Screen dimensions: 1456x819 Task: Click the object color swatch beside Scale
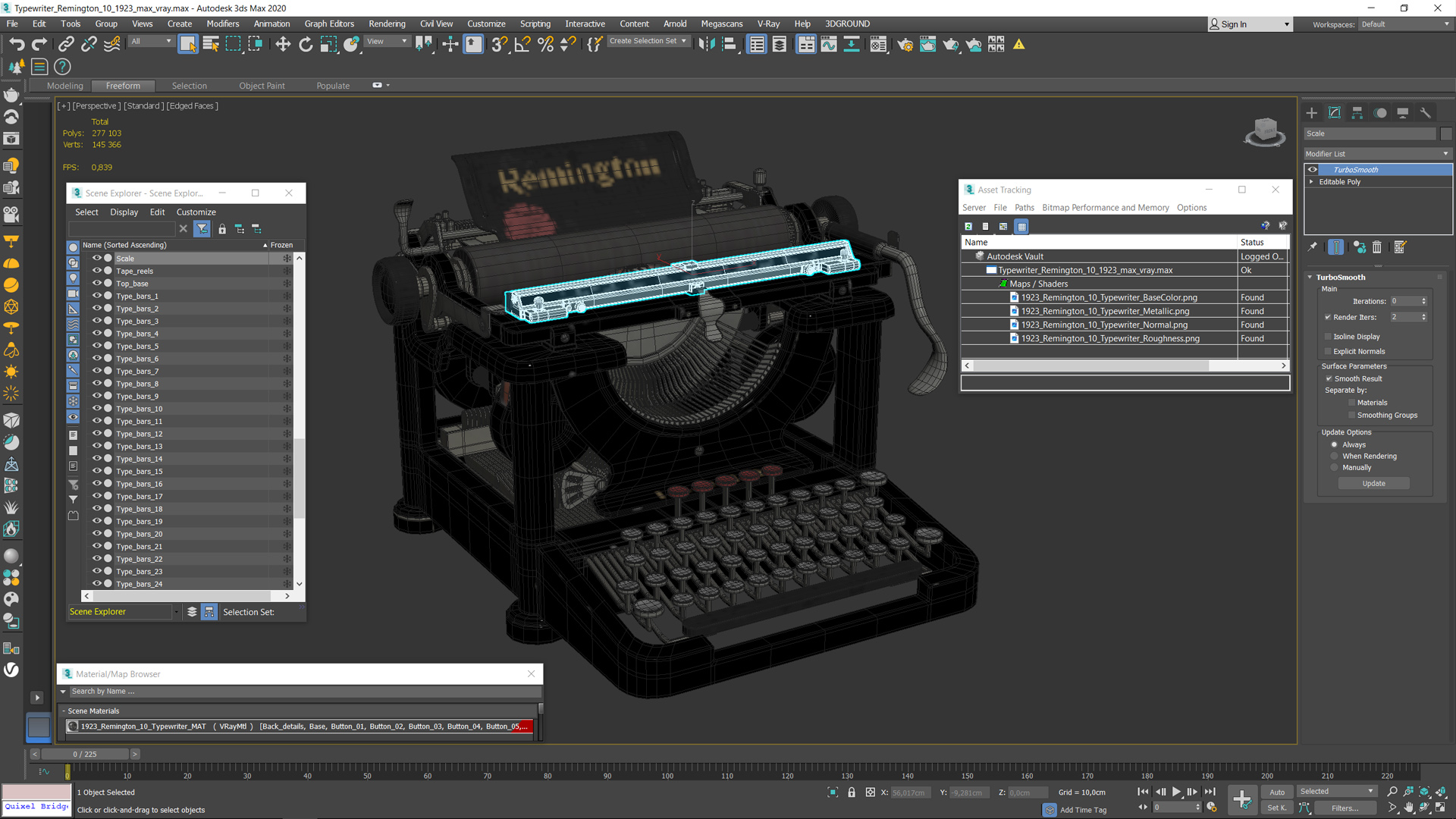(1446, 133)
